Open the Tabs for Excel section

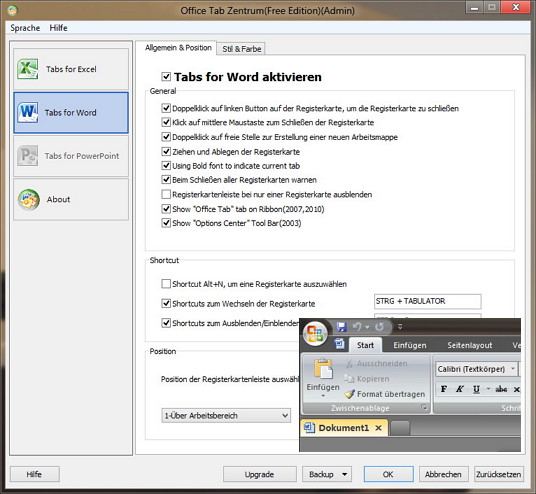(71, 69)
